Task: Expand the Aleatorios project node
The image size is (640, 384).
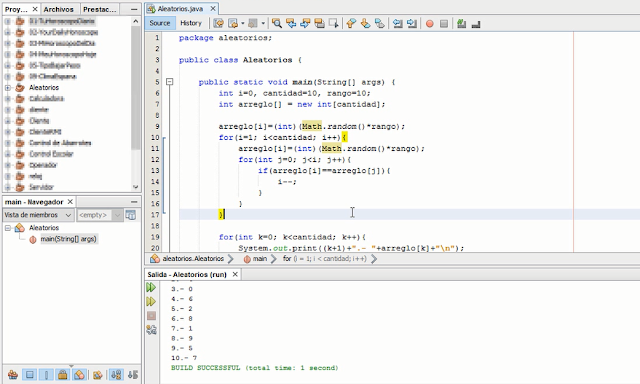Action: click(x=8, y=87)
